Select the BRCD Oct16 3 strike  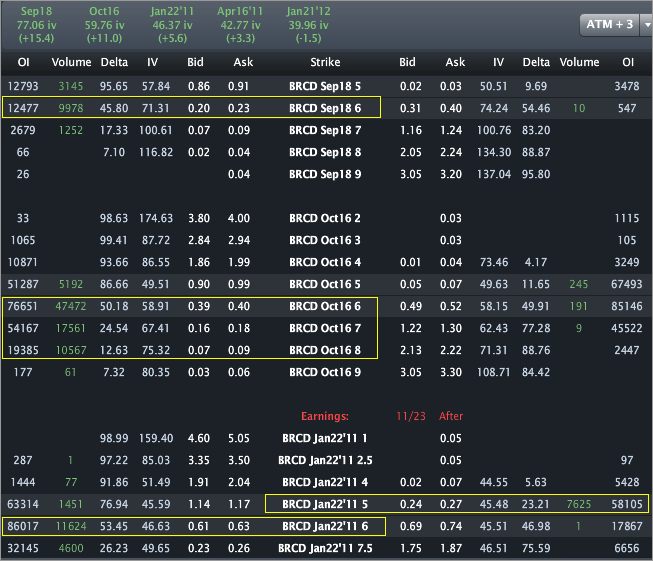click(x=325, y=240)
